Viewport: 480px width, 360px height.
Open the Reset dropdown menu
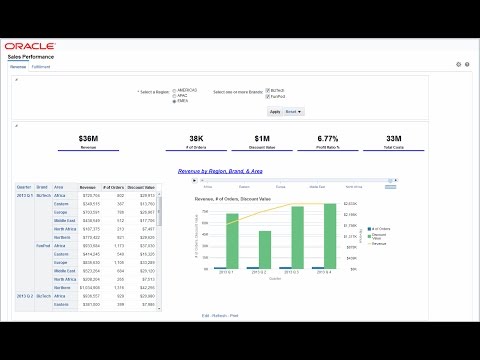(x=293, y=112)
